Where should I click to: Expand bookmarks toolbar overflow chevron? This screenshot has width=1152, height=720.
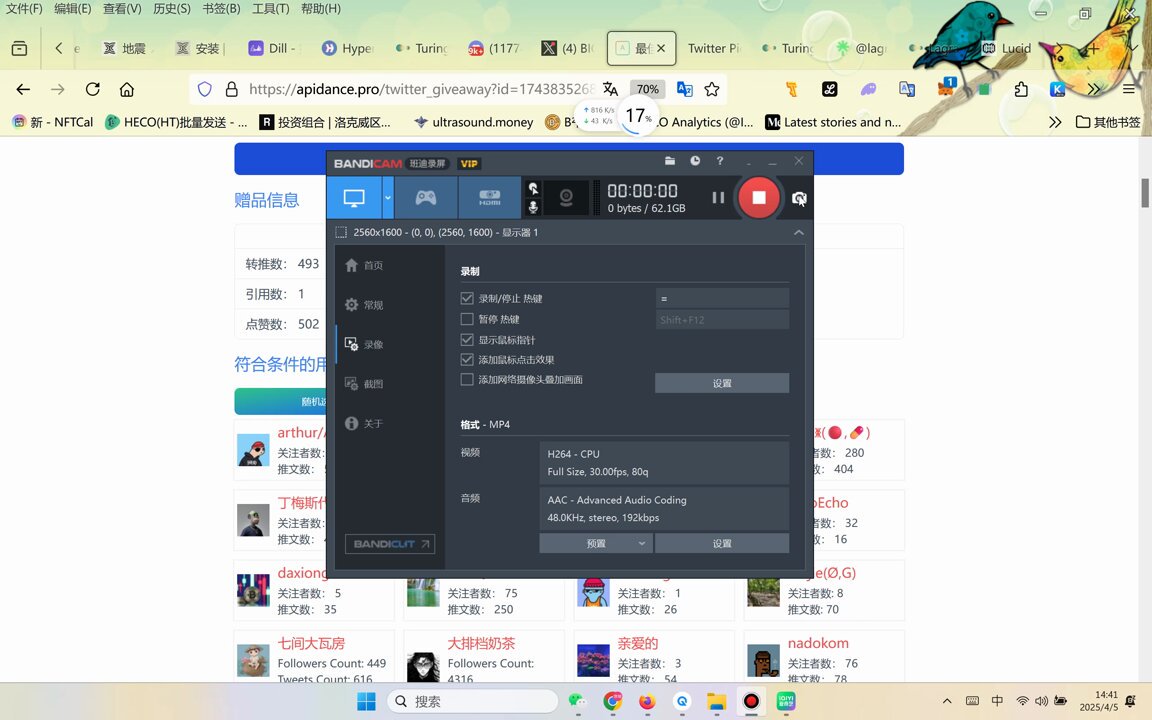point(1055,122)
